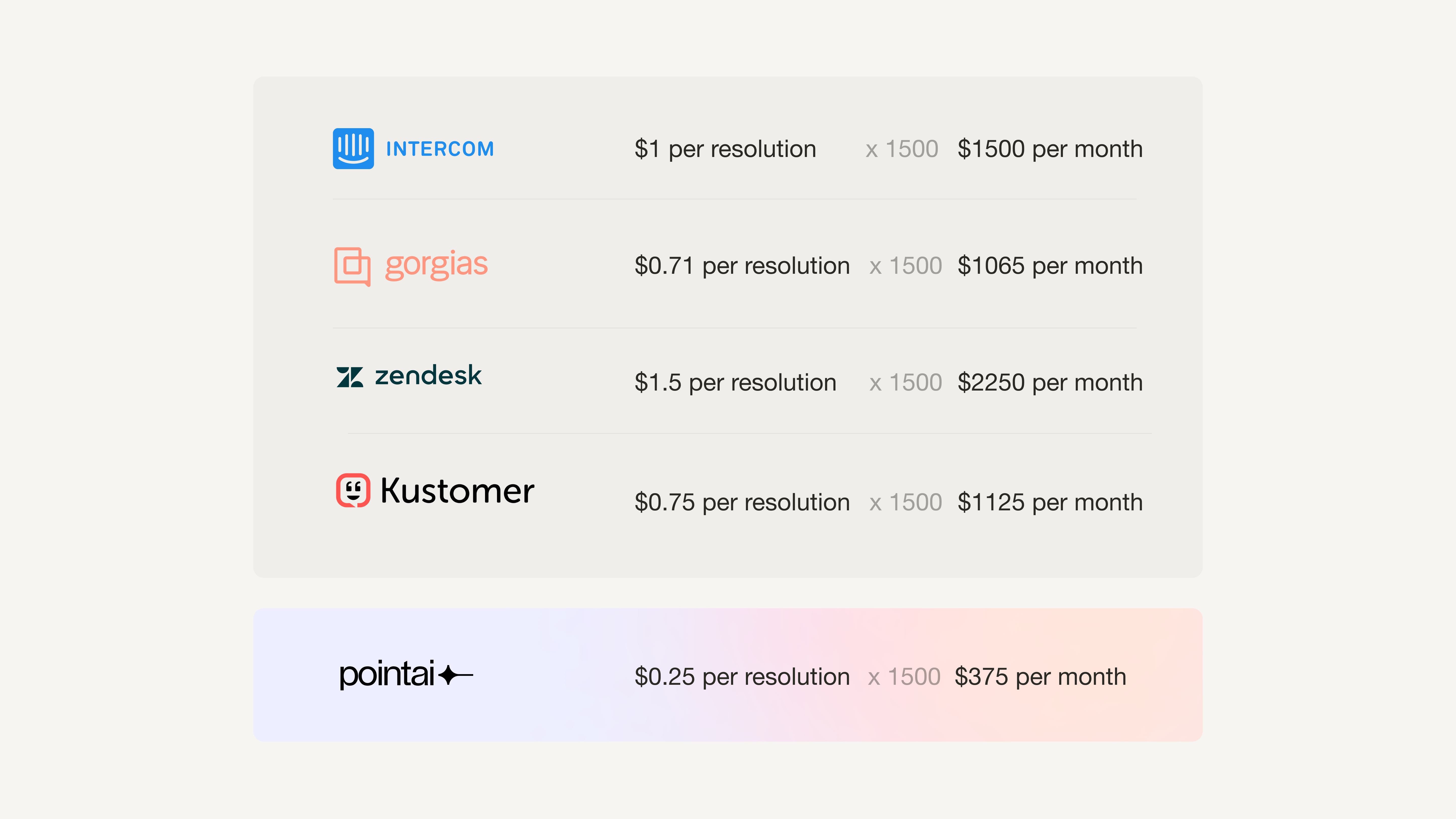The height and width of the screenshot is (819, 1456).
Task: Click the "$0.75 per resolution" price
Action: click(x=742, y=503)
